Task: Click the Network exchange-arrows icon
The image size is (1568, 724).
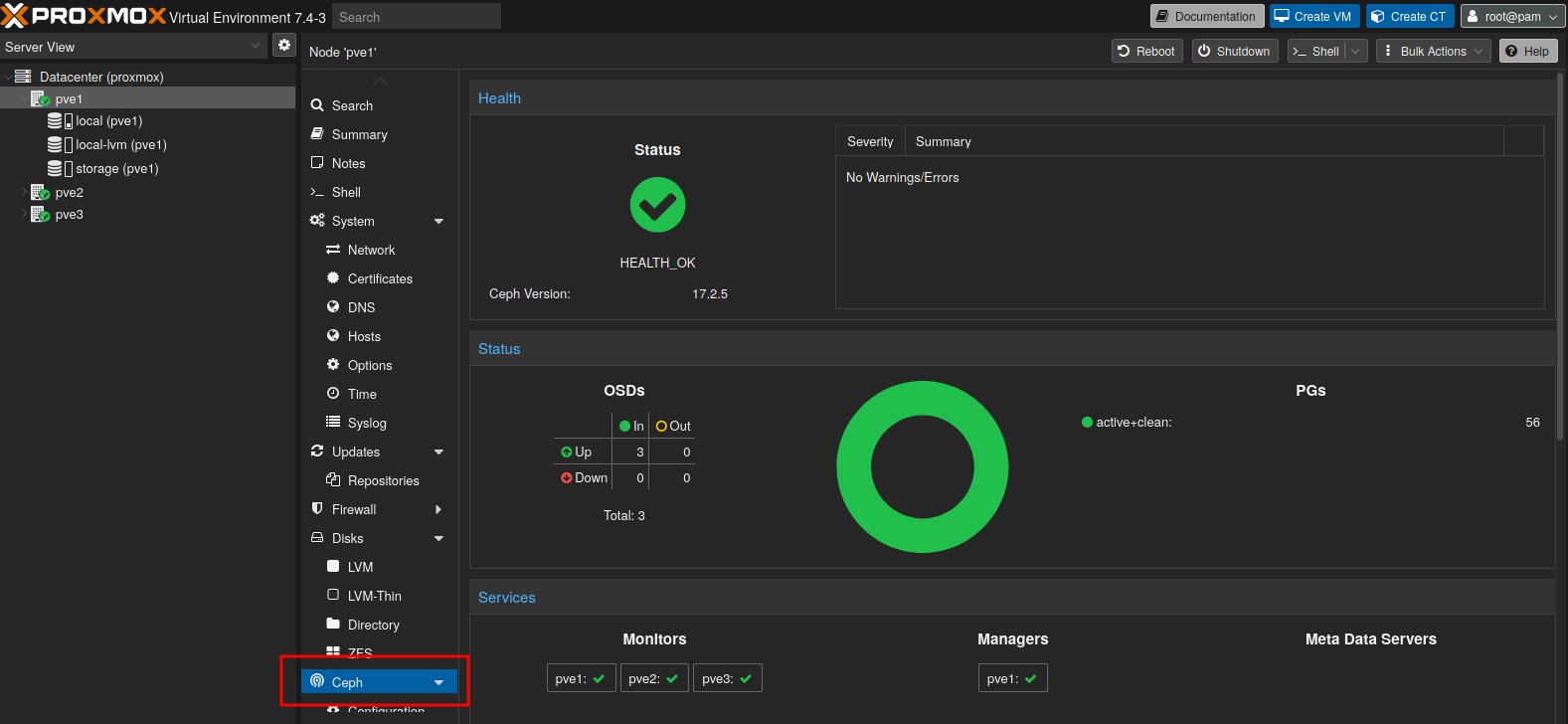Action: [333, 250]
